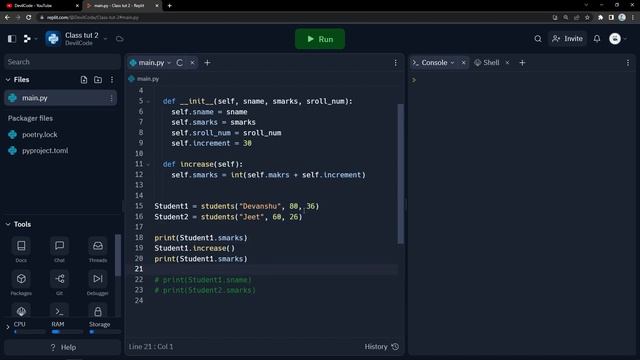Open the tools panel scrollbar

[118, 255]
